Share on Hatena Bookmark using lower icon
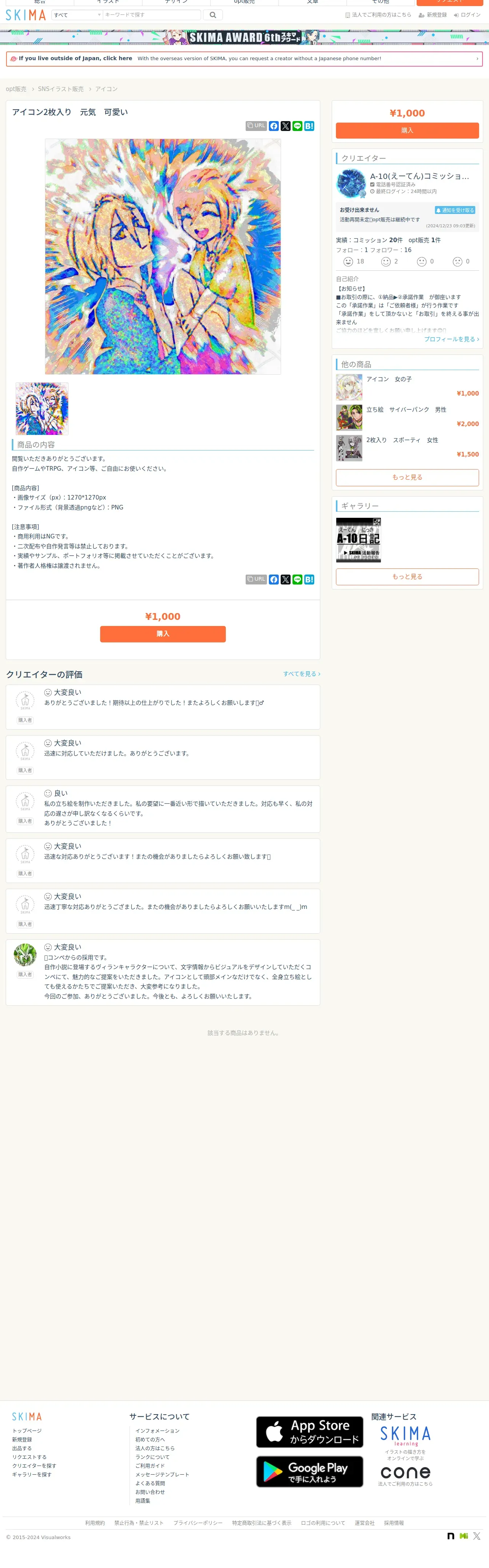The height and width of the screenshot is (1568, 489). (309, 580)
